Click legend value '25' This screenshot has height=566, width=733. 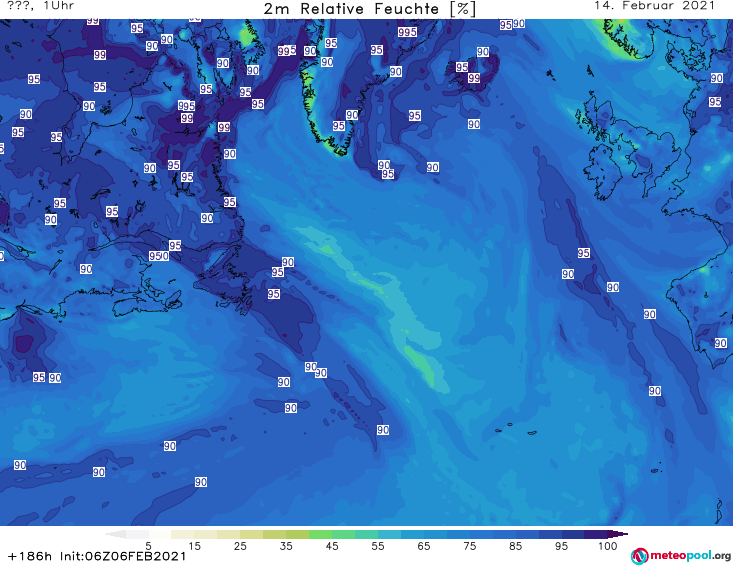point(240,546)
